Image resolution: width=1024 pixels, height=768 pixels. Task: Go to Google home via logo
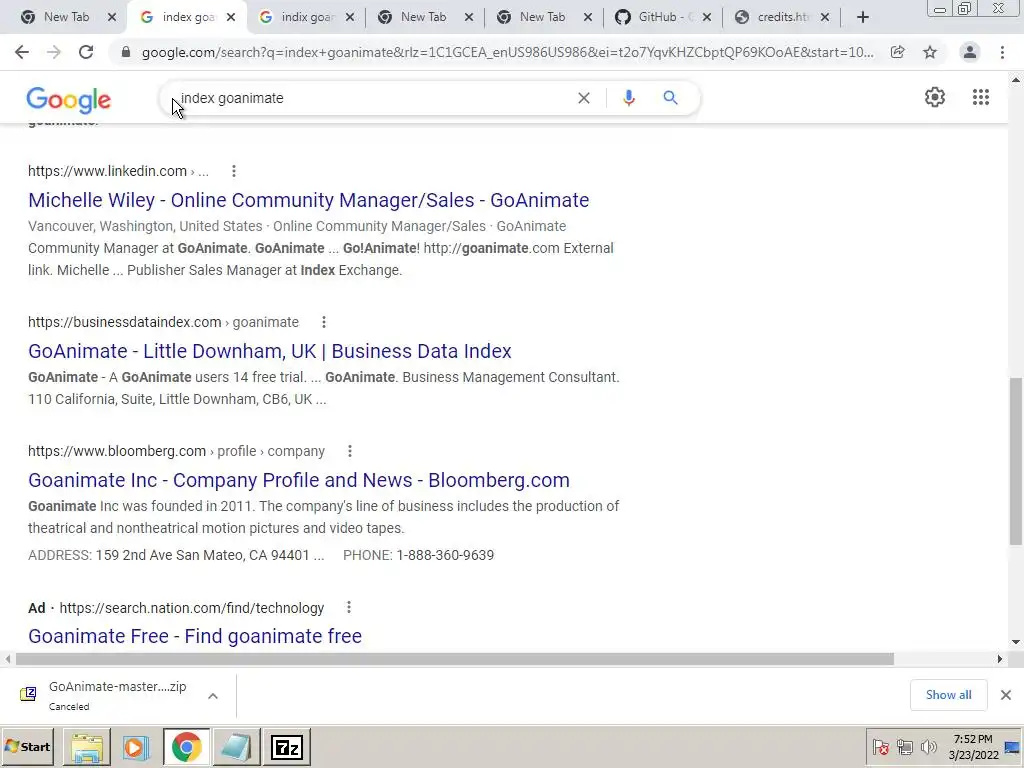coord(69,100)
